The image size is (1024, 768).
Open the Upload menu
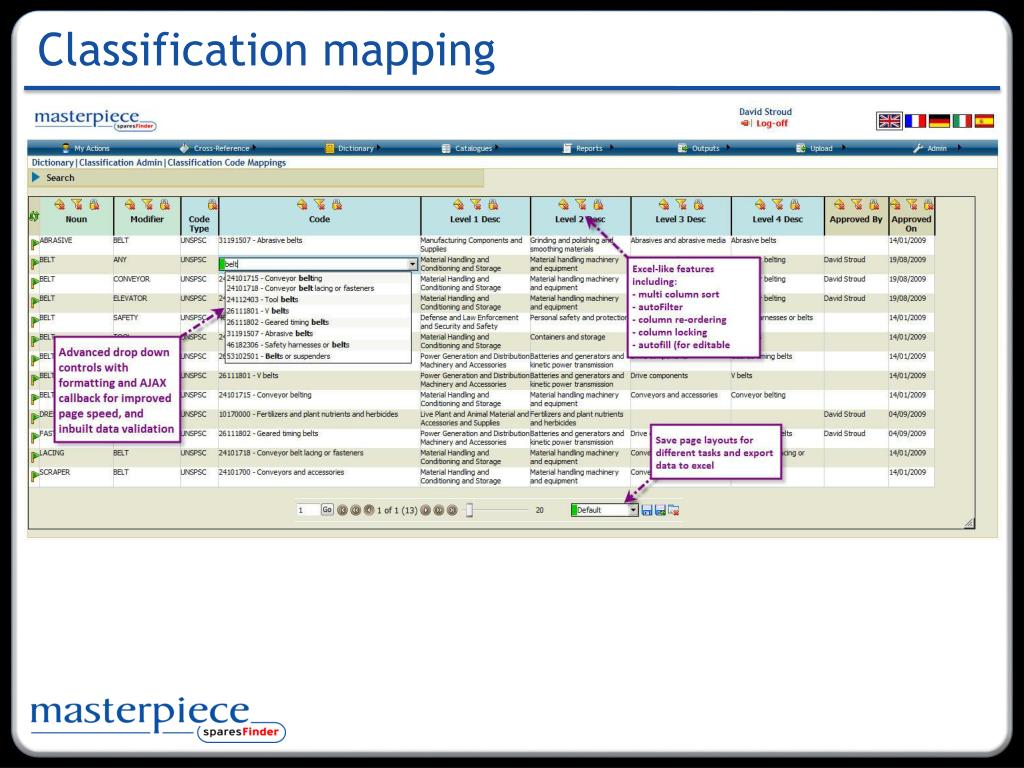point(820,148)
